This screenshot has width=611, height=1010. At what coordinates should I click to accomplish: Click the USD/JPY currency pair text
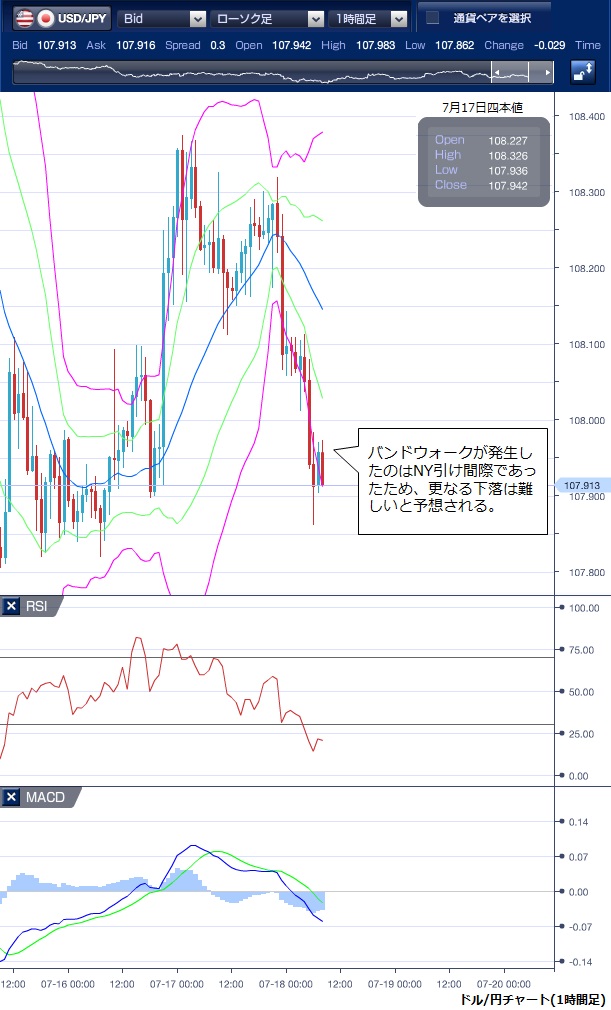coord(83,18)
